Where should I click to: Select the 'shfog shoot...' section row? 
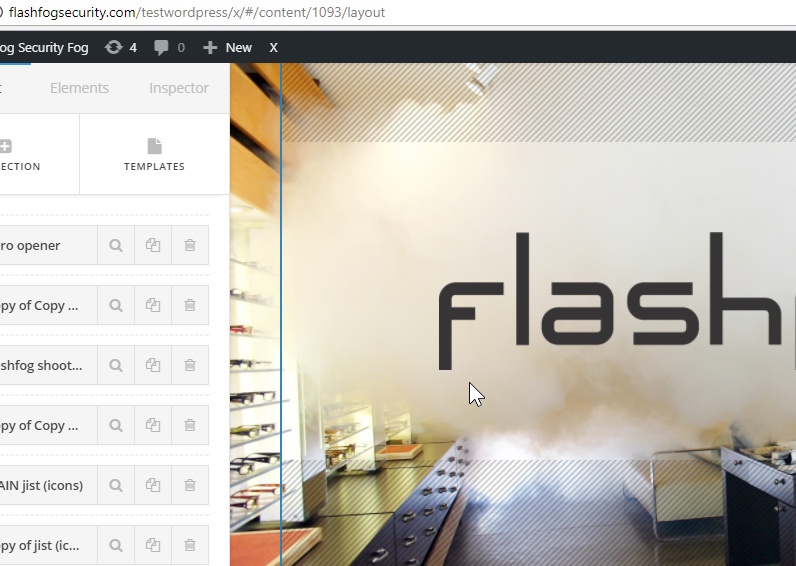click(x=48, y=365)
